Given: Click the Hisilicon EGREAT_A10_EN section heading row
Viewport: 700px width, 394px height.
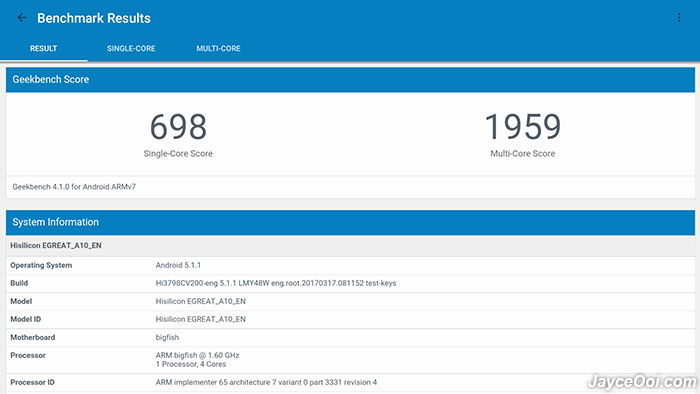Looking at the screenshot, I should tap(350, 245).
